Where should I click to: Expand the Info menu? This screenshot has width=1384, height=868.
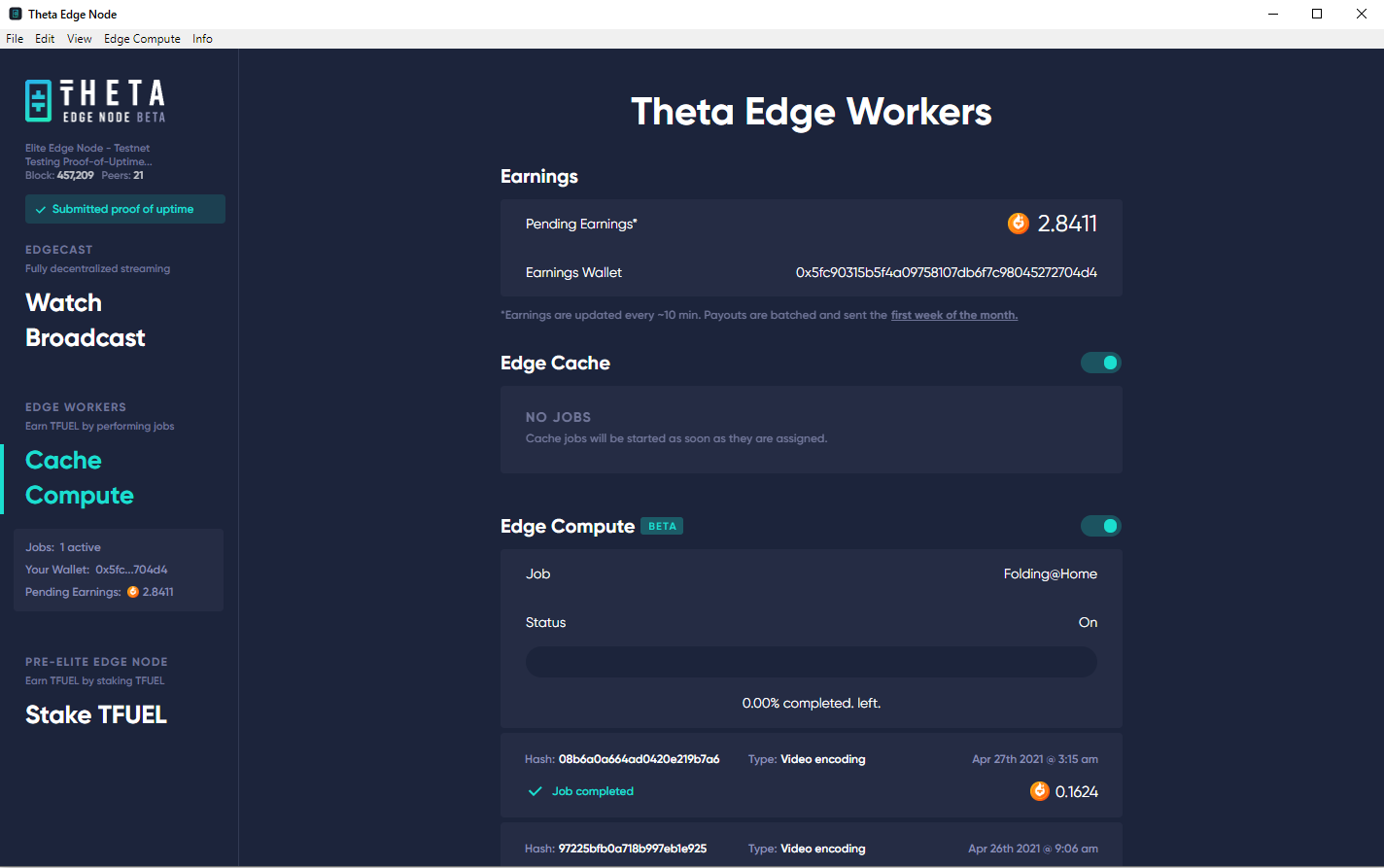coord(202,38)
